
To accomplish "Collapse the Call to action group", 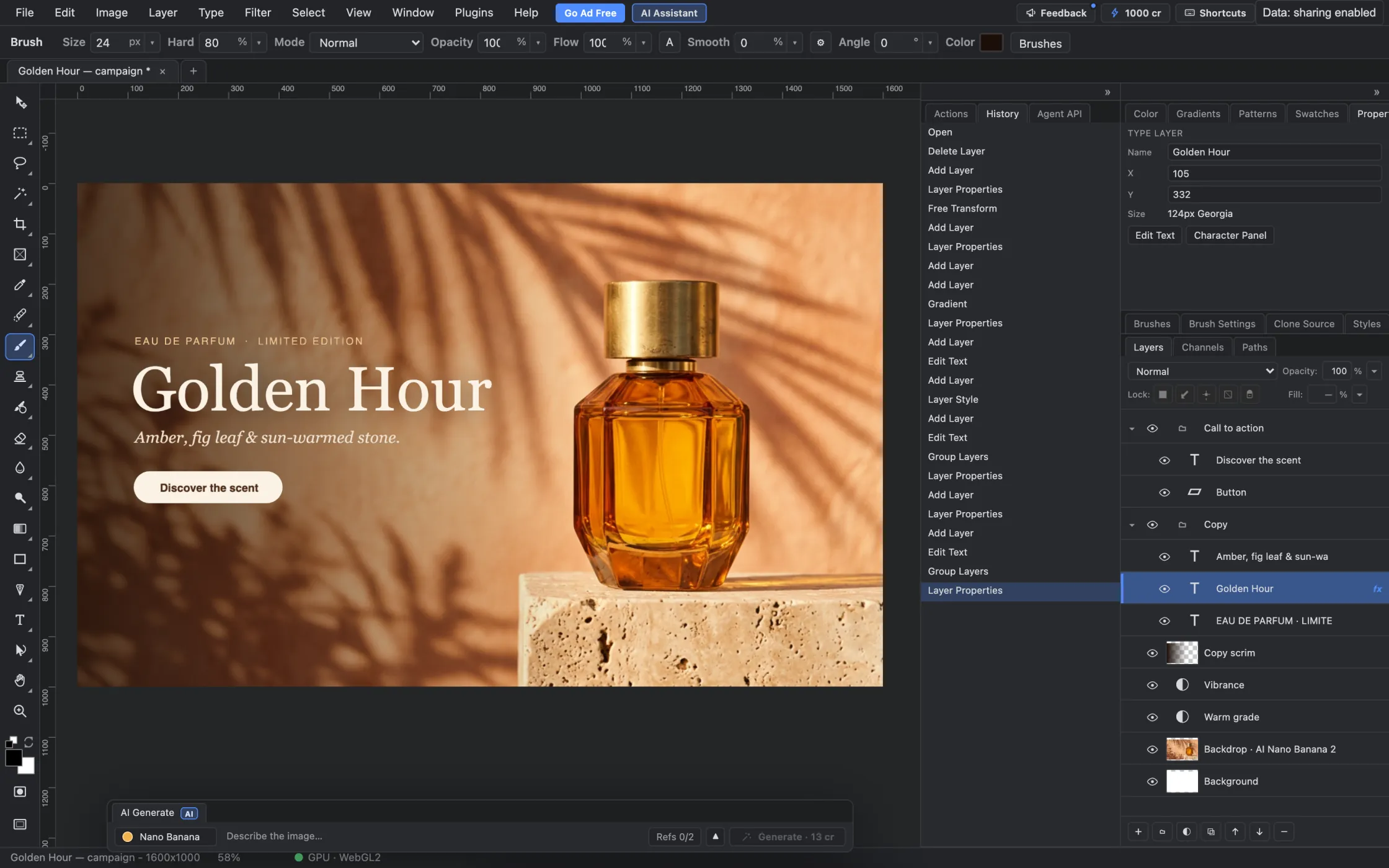I will pyautogui.click(x=1132, y=428).
